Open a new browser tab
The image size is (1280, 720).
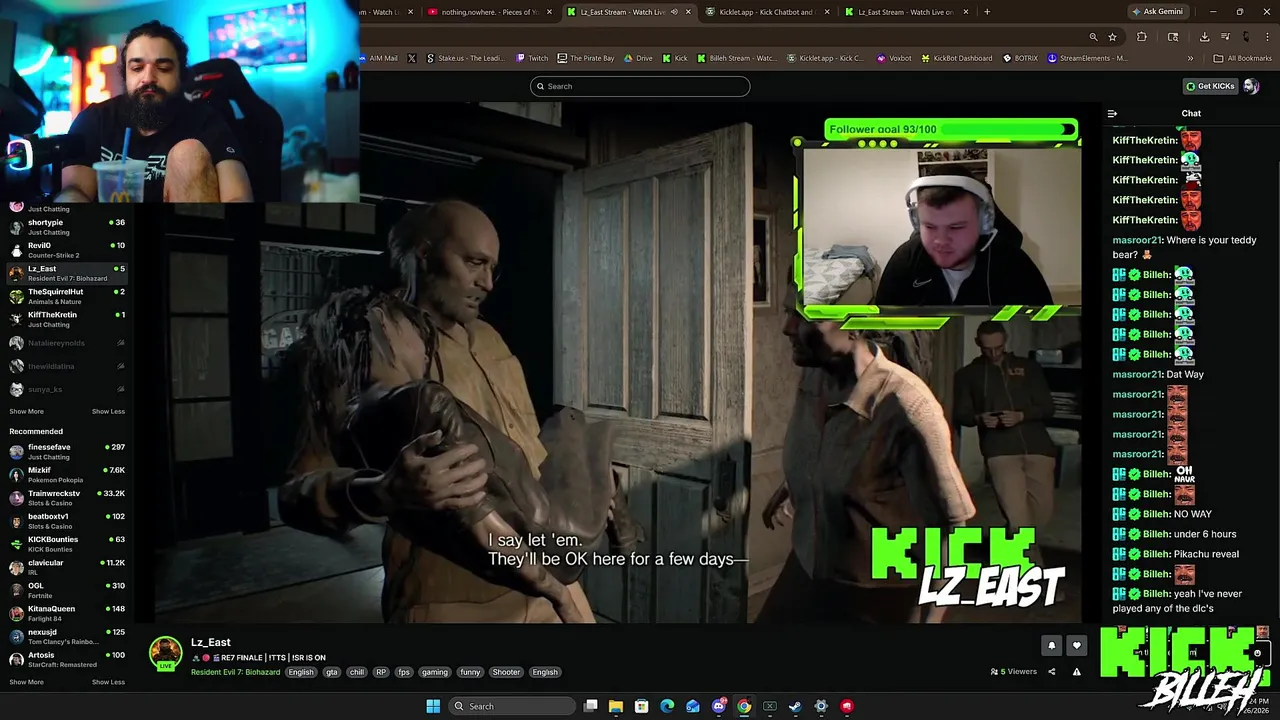[987, 12]
